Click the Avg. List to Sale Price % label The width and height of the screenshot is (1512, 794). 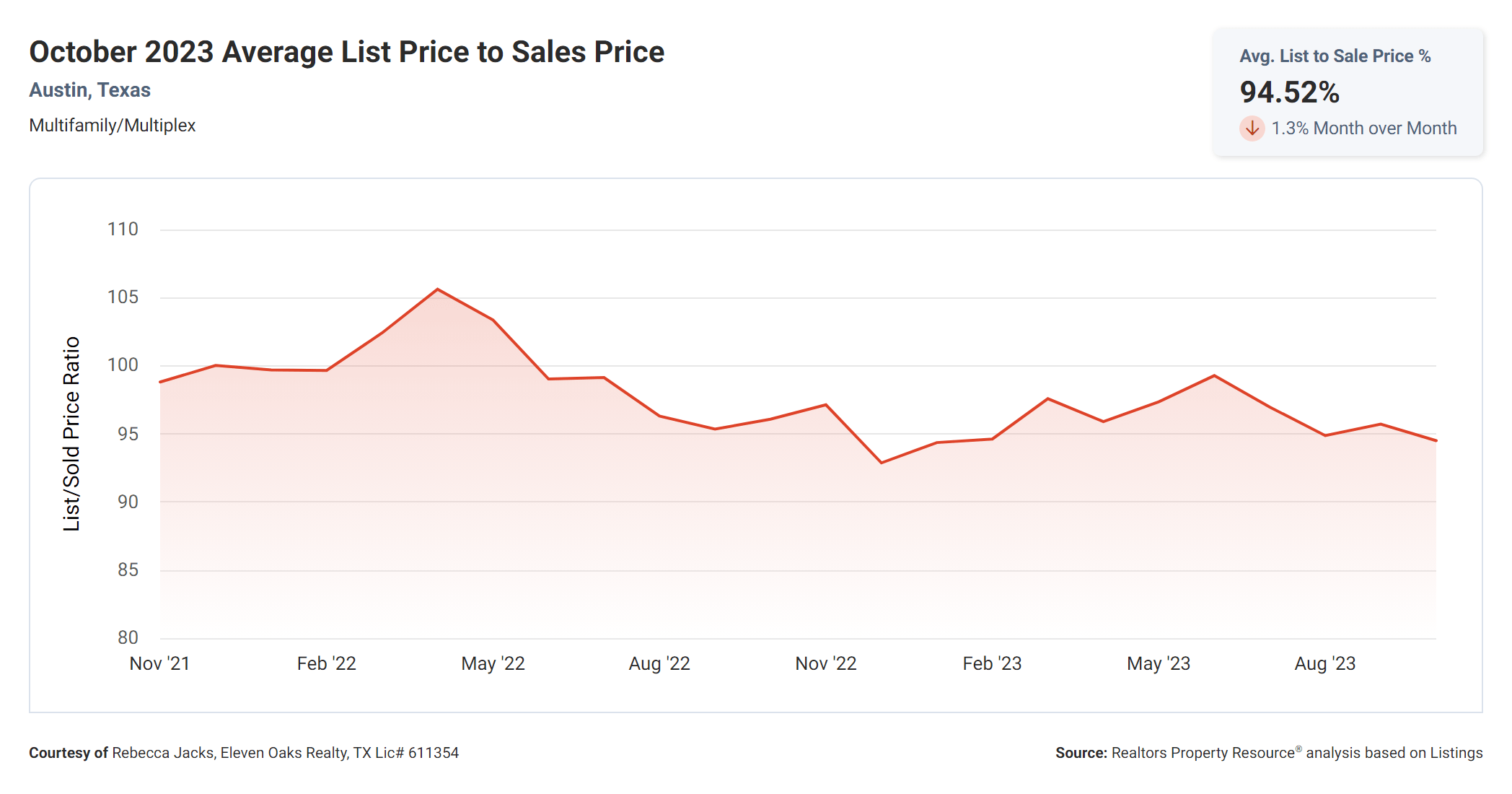[x=1335, y=56]
